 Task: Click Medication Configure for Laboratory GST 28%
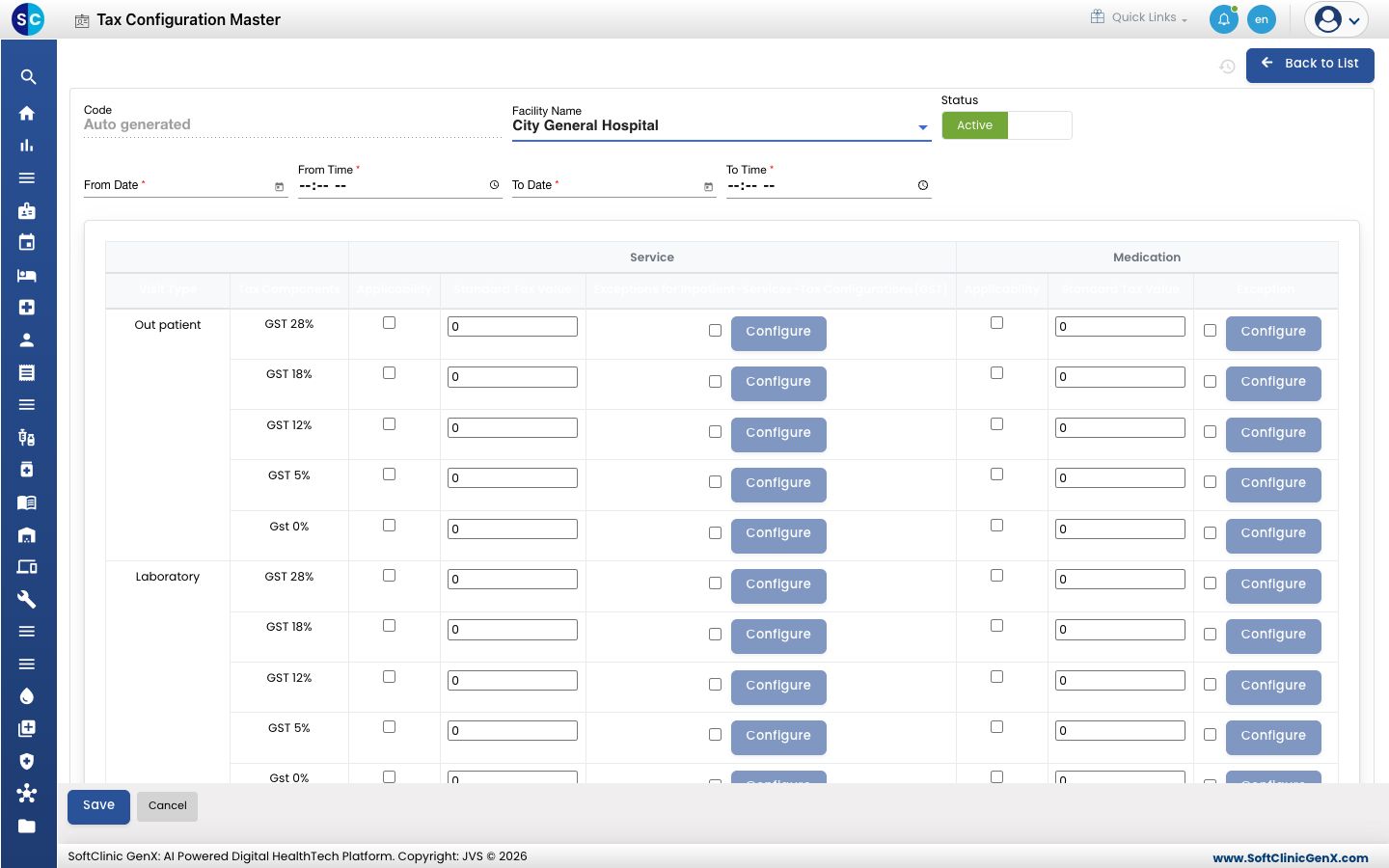pos(1273,585)
